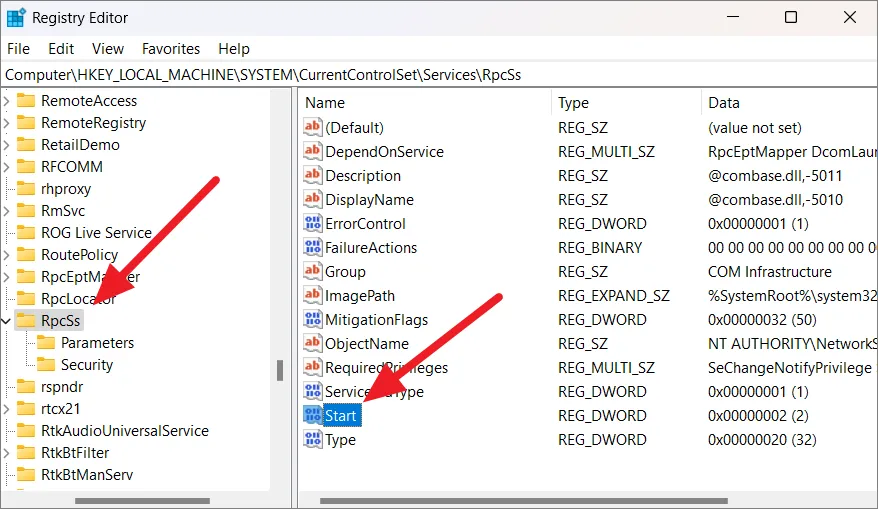This screenshot has height=509, width=878.
Task: Click the DependOnService value icon
Action: [312, 151]
